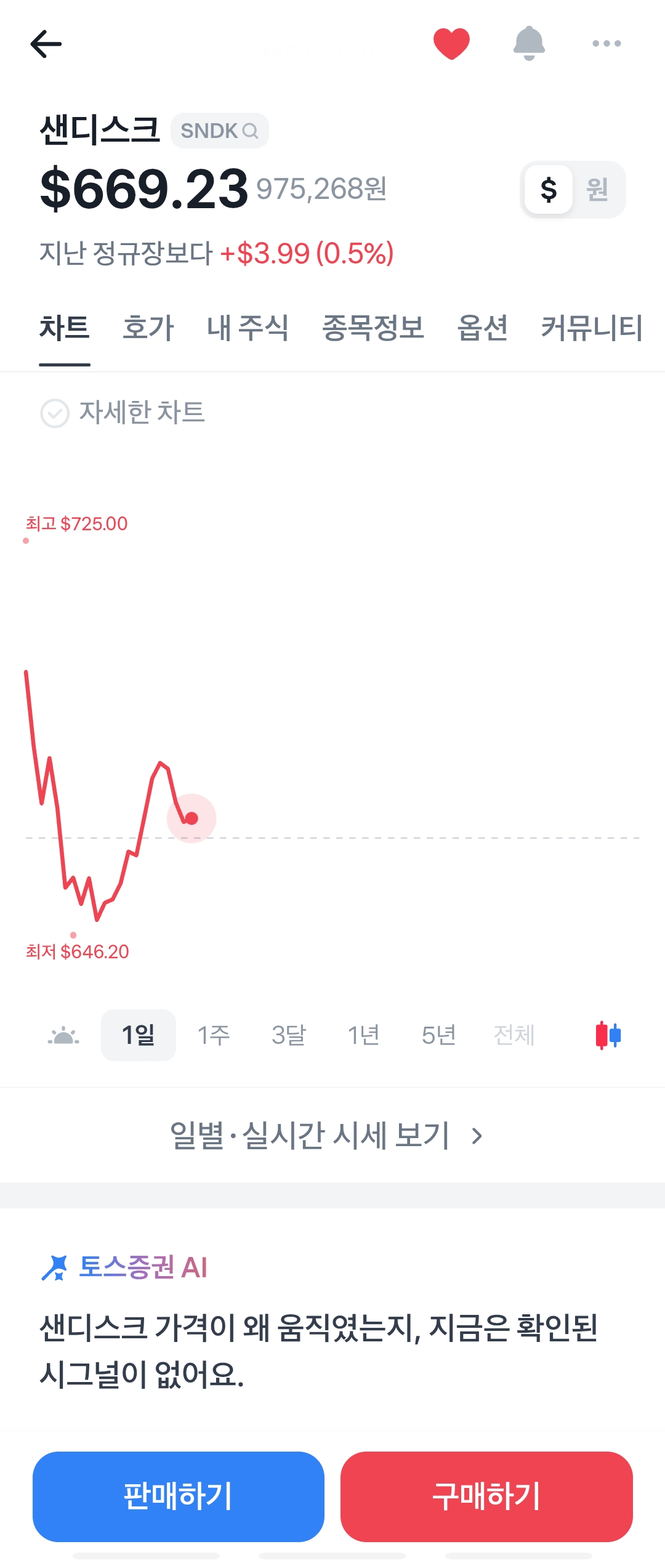The height and width of the screenshot is (1568, 665).
Task: Open the 호가 tab
Action: pos(148,328)
